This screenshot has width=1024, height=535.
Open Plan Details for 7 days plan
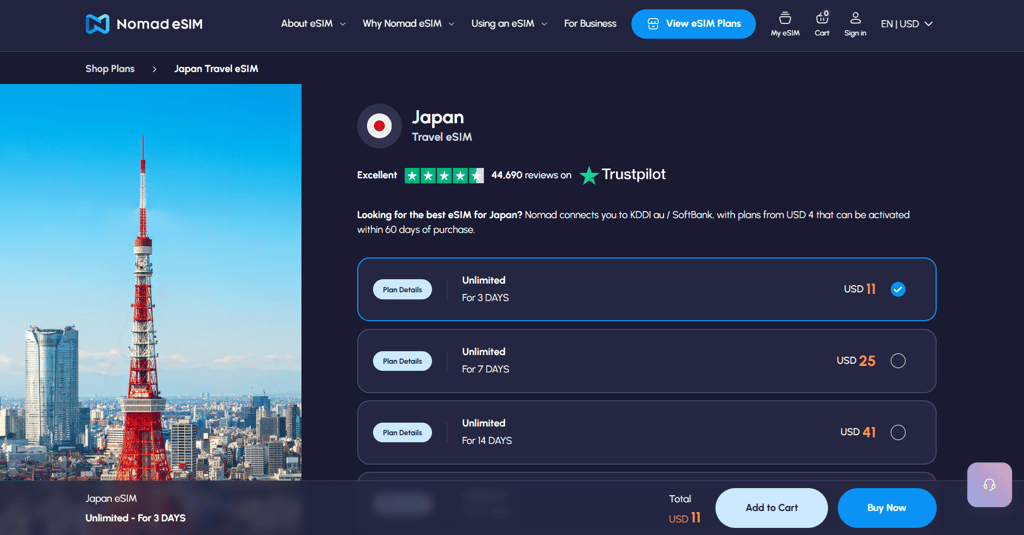pos(402,361)
